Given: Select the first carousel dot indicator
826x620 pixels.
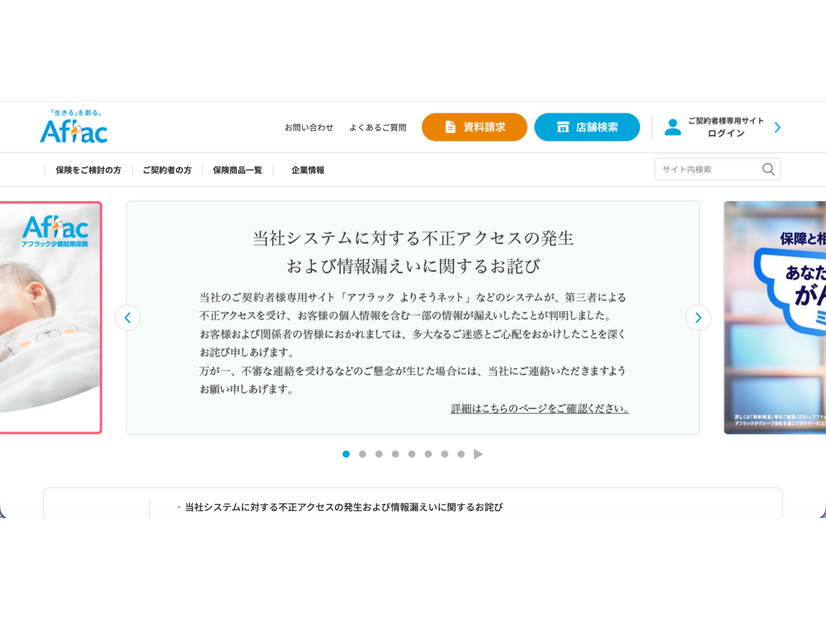Looking at the screenshot, I should coord(346,454).
